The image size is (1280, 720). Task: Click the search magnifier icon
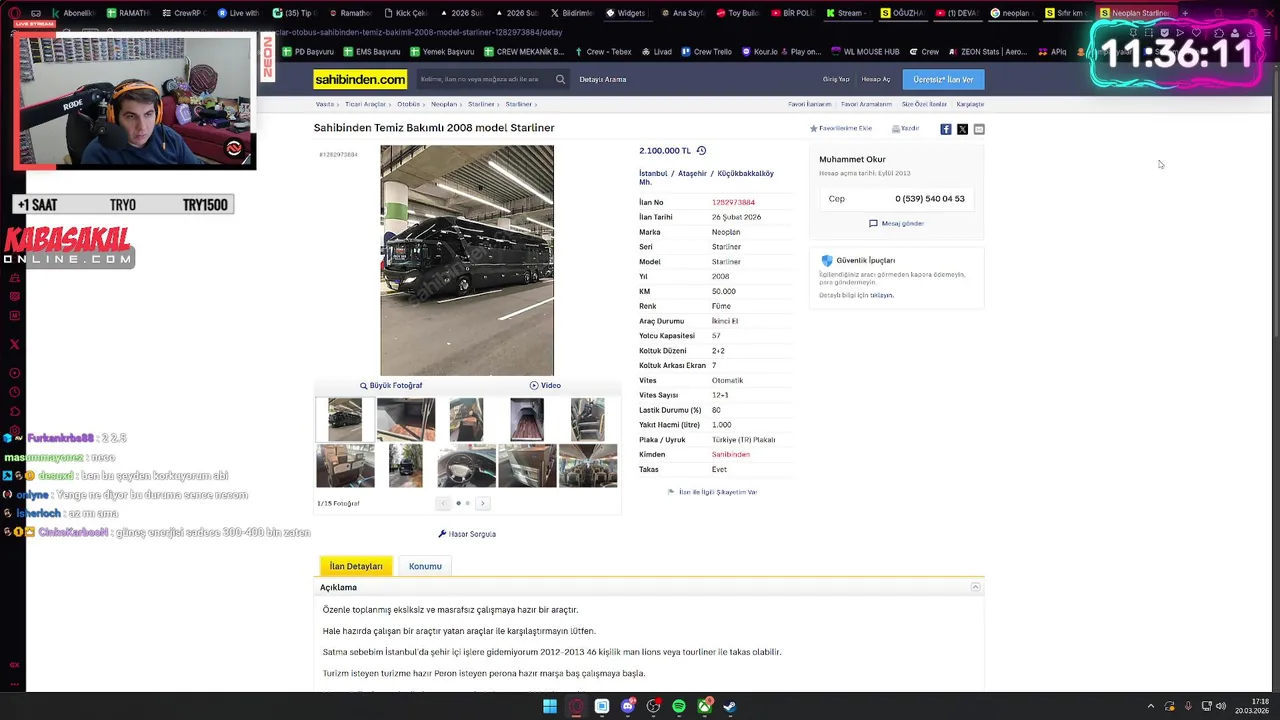point(560,79)
